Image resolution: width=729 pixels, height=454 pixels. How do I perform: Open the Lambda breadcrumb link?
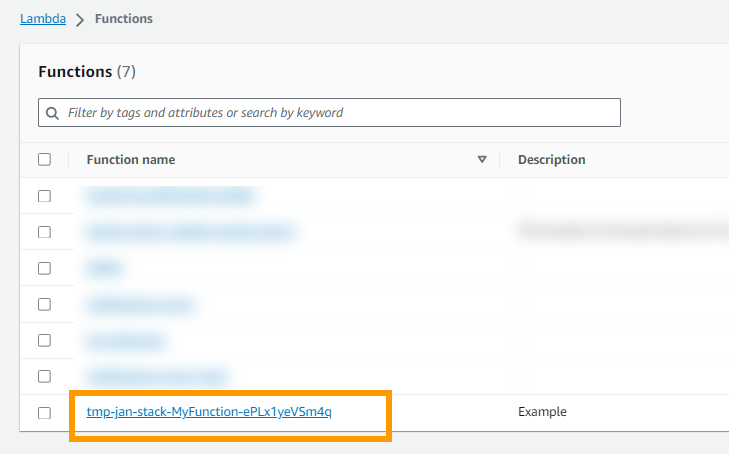(x=43, y=19)
